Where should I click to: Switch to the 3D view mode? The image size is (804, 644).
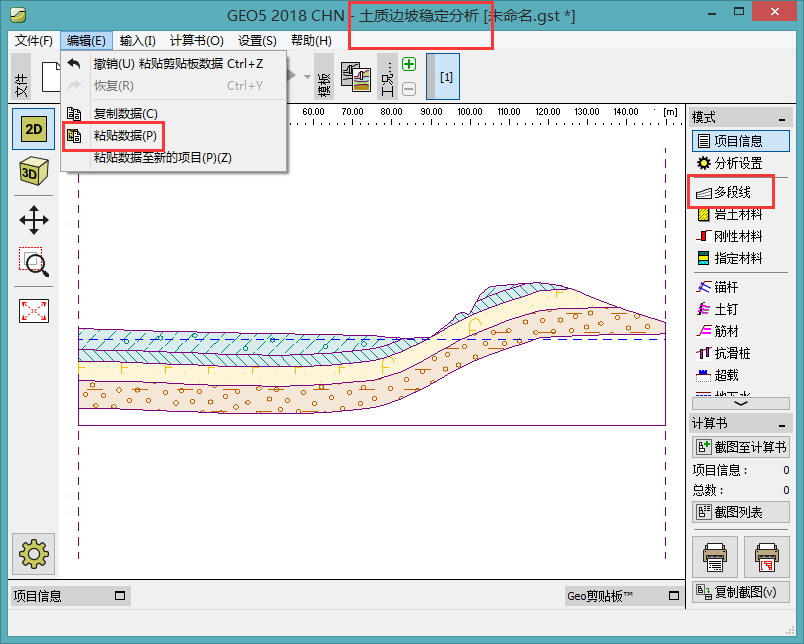[x=34, y=173]
